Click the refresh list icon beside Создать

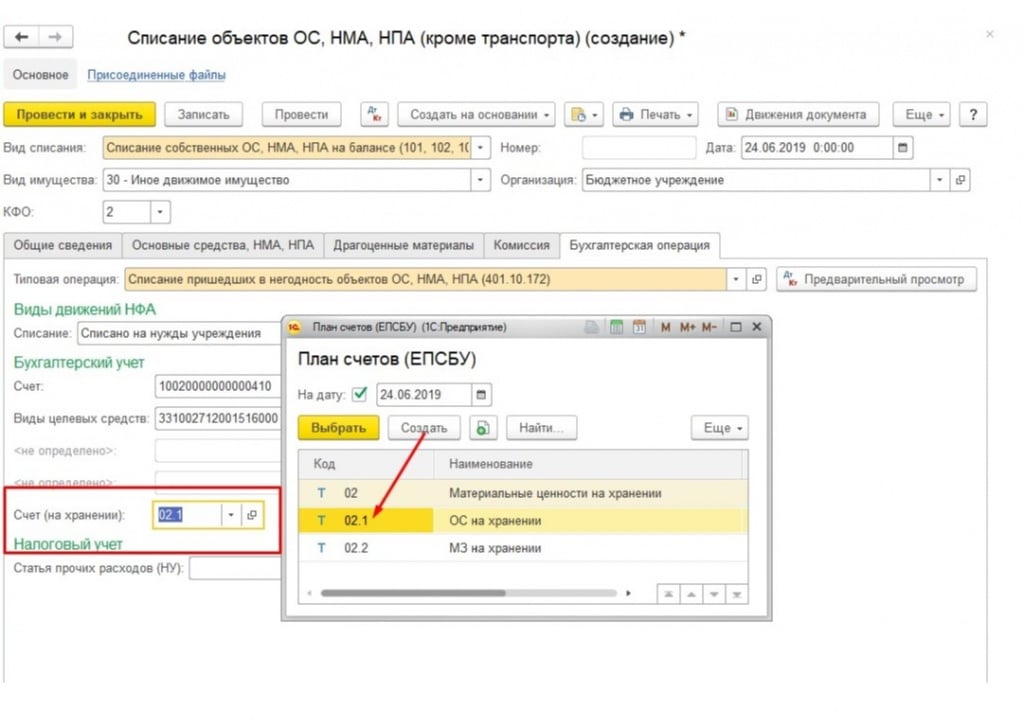tap(483, 428)
